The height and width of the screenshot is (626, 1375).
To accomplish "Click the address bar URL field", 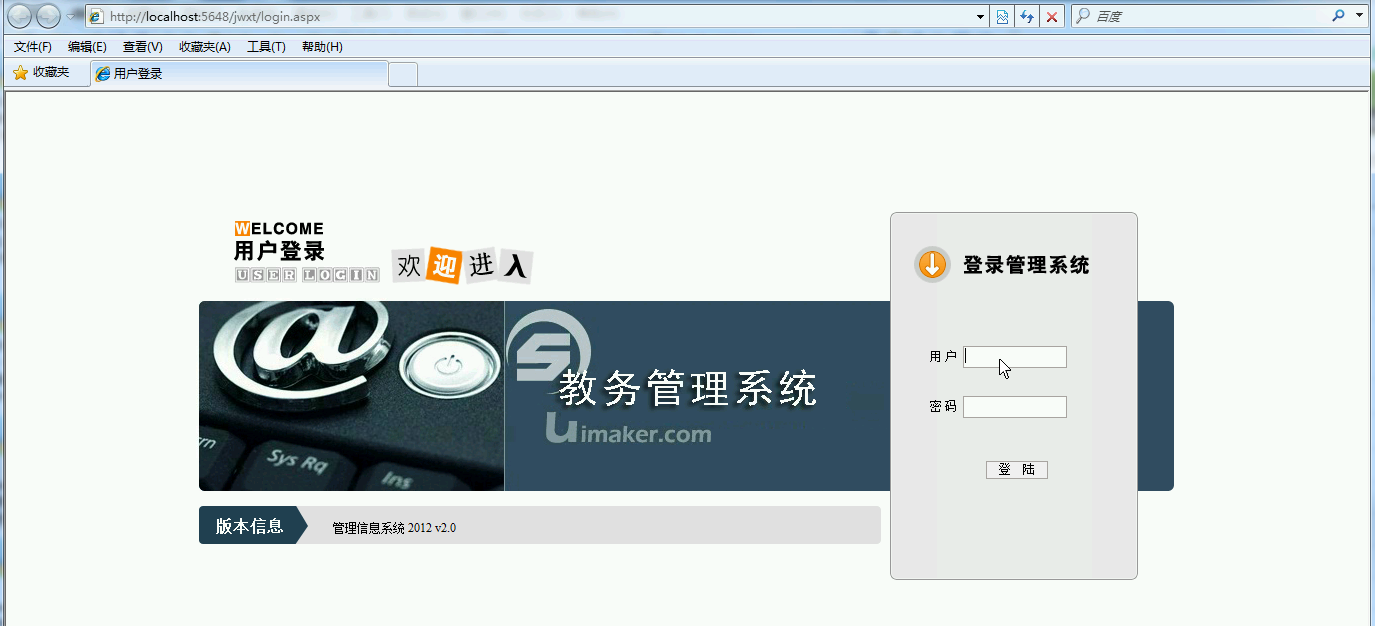I will click(x=530, y=17).
